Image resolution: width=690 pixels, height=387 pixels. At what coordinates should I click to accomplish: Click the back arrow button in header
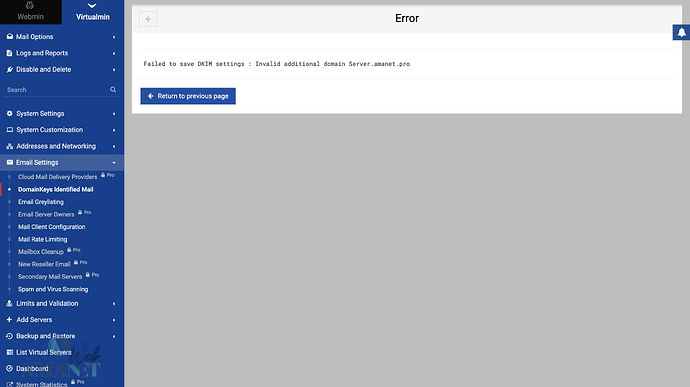pos(148,19)
